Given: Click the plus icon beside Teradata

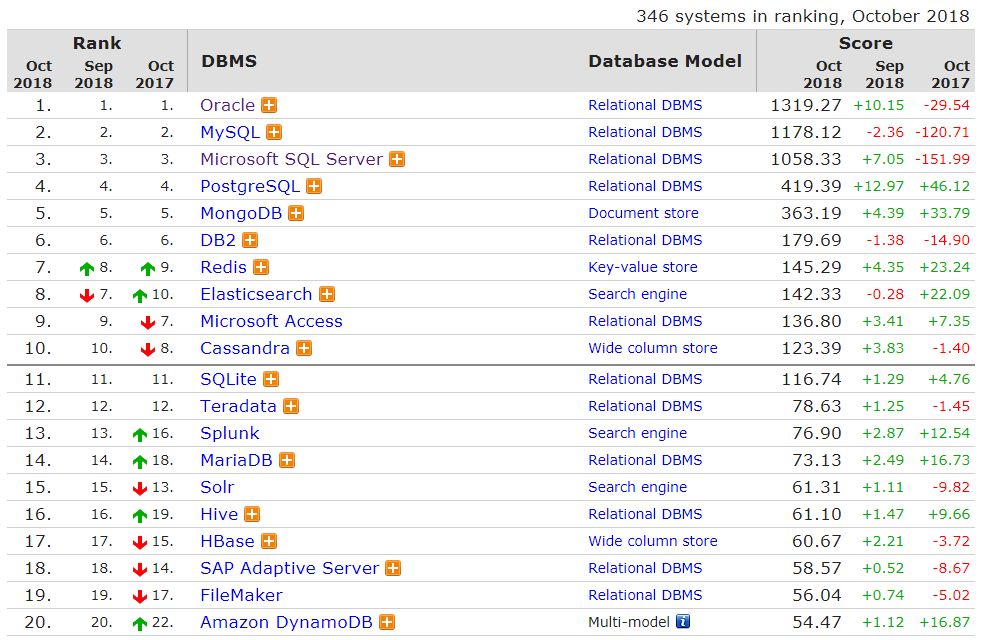Looking at the screenshot, I should 291,406.
